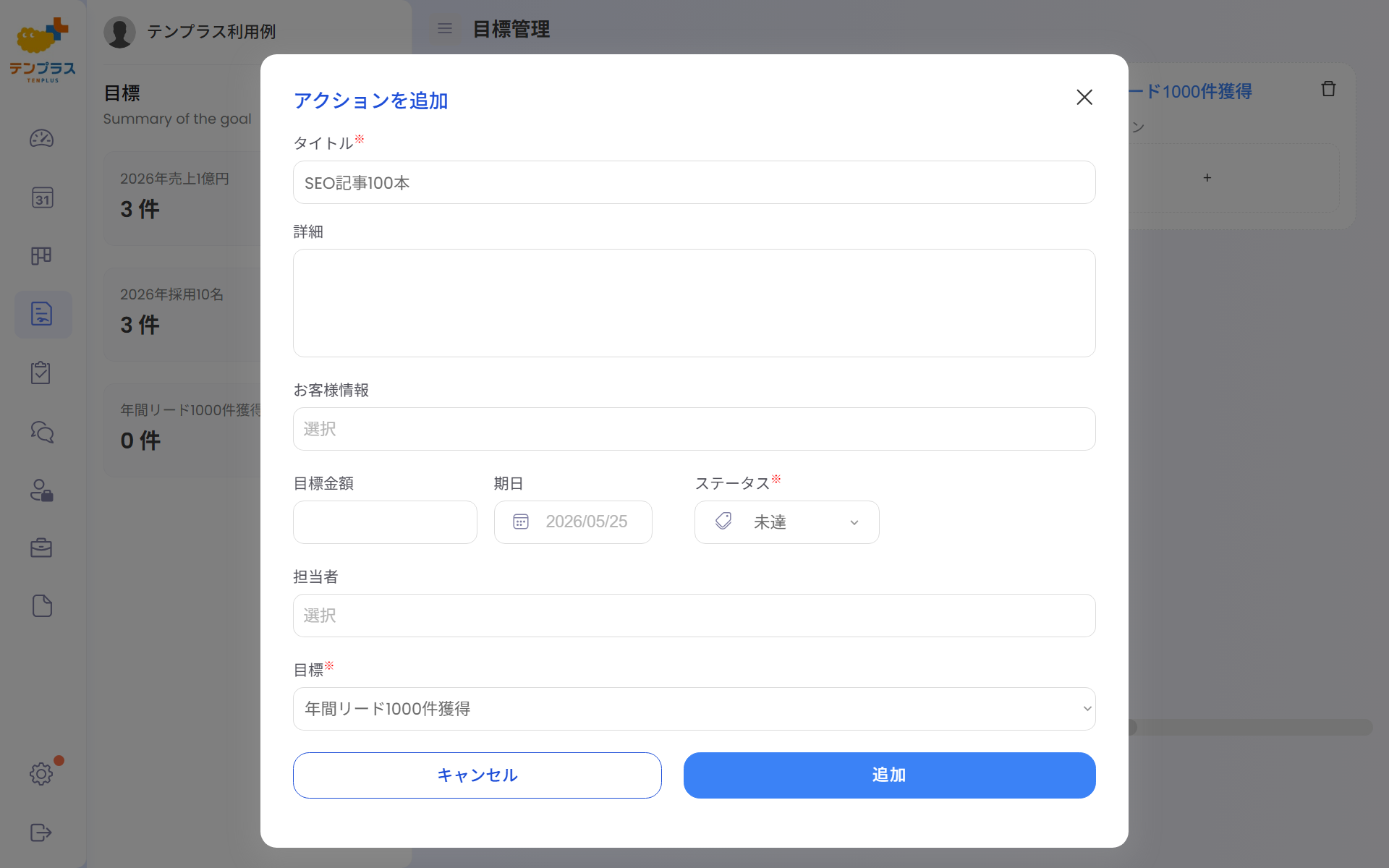Open the settings gear sidebar icon
This screenshot has height=868, width=1389.
click(x=41, y=774)
